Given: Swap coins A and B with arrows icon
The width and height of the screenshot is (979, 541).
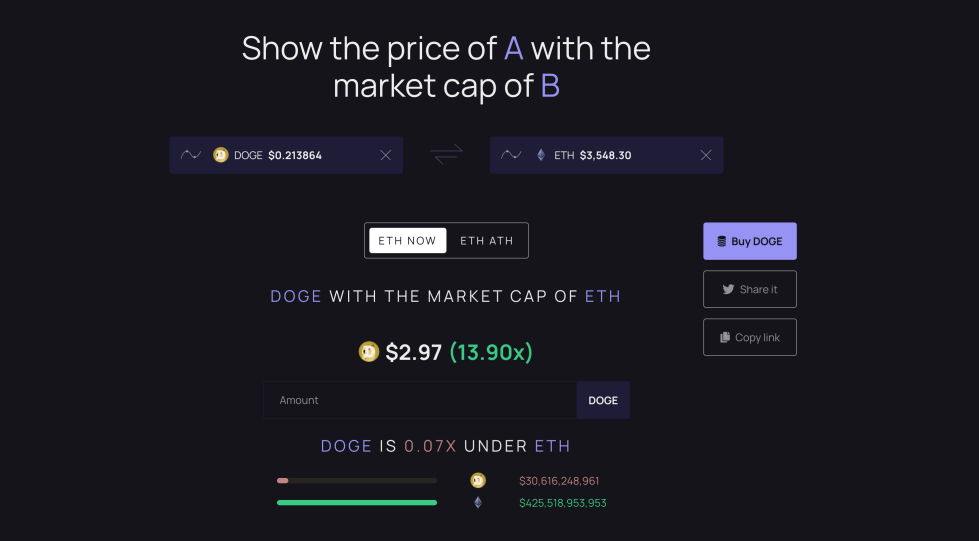Looking at the screenshot, I should click(446, 154).
